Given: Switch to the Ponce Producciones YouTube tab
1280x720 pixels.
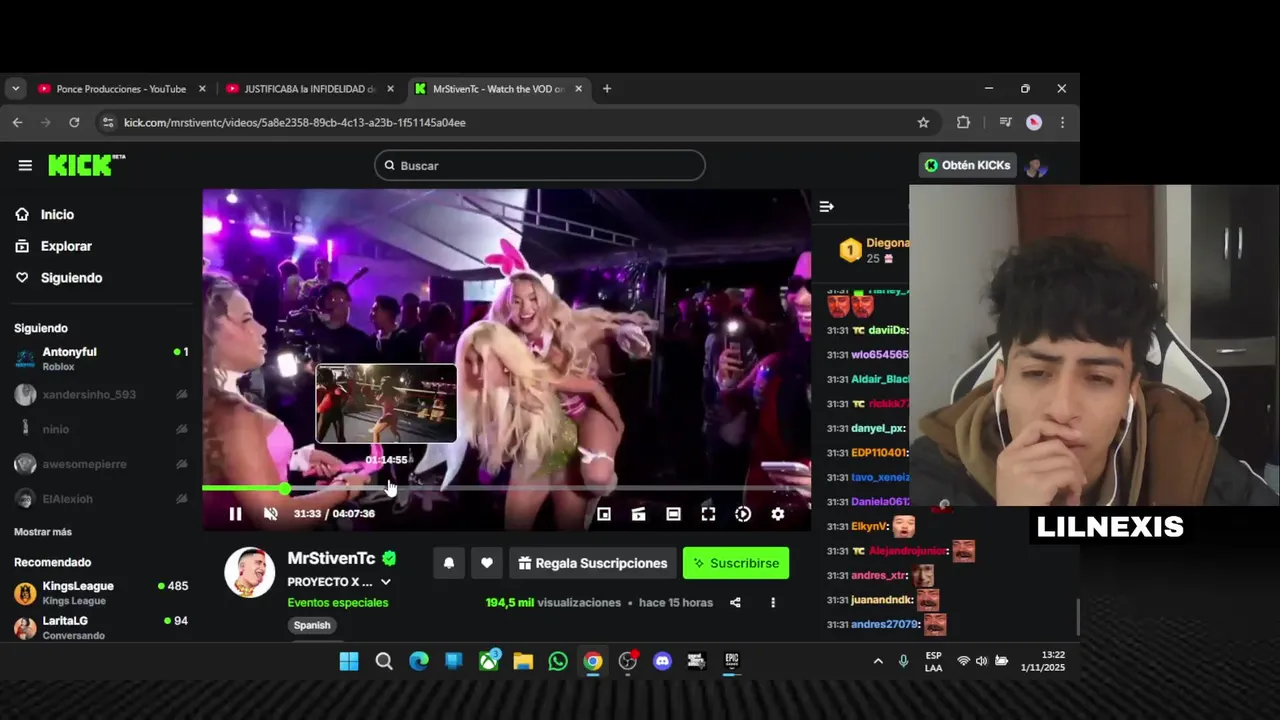Looking at the screenshot, I should [x=120, y=89].
